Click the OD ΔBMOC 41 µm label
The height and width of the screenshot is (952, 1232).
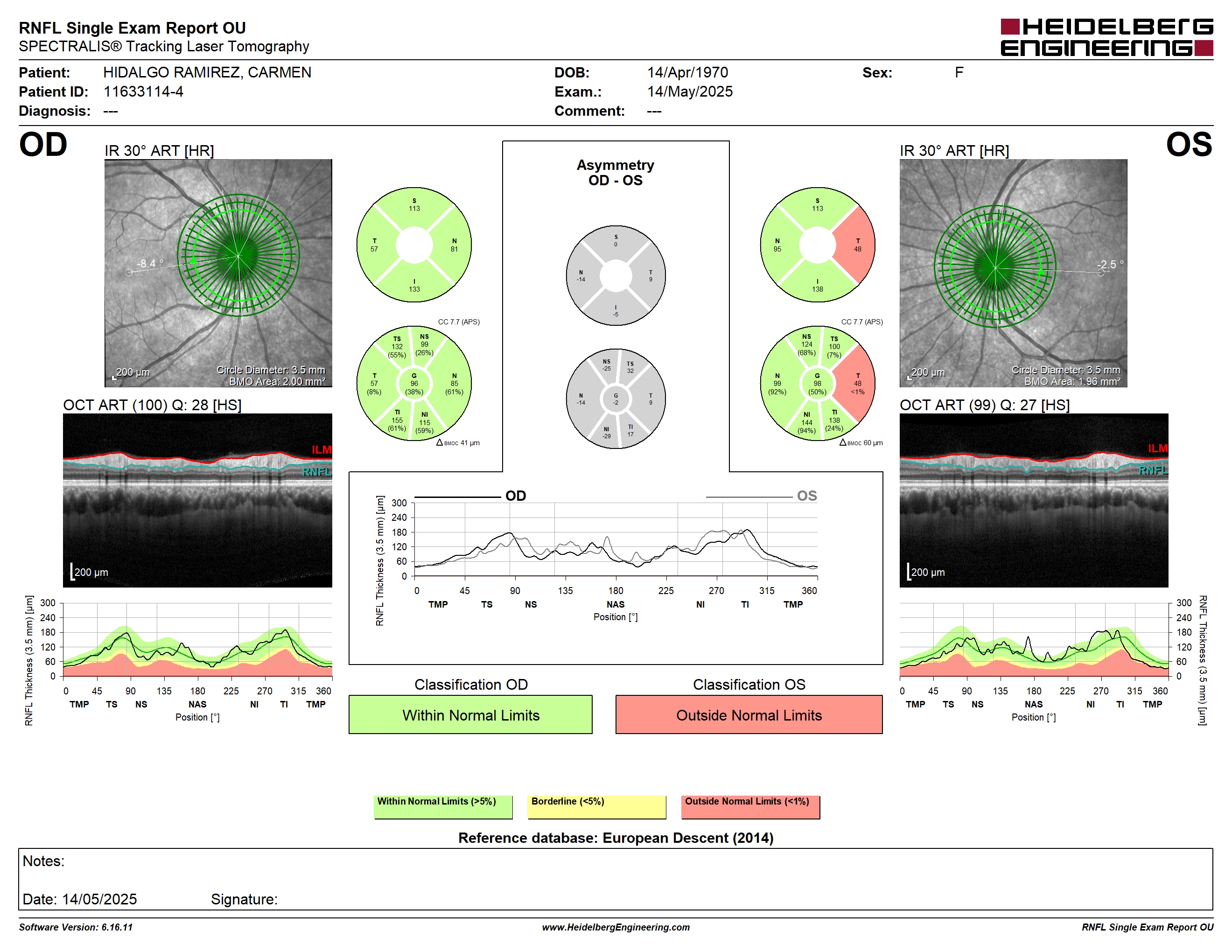[458, 443]
